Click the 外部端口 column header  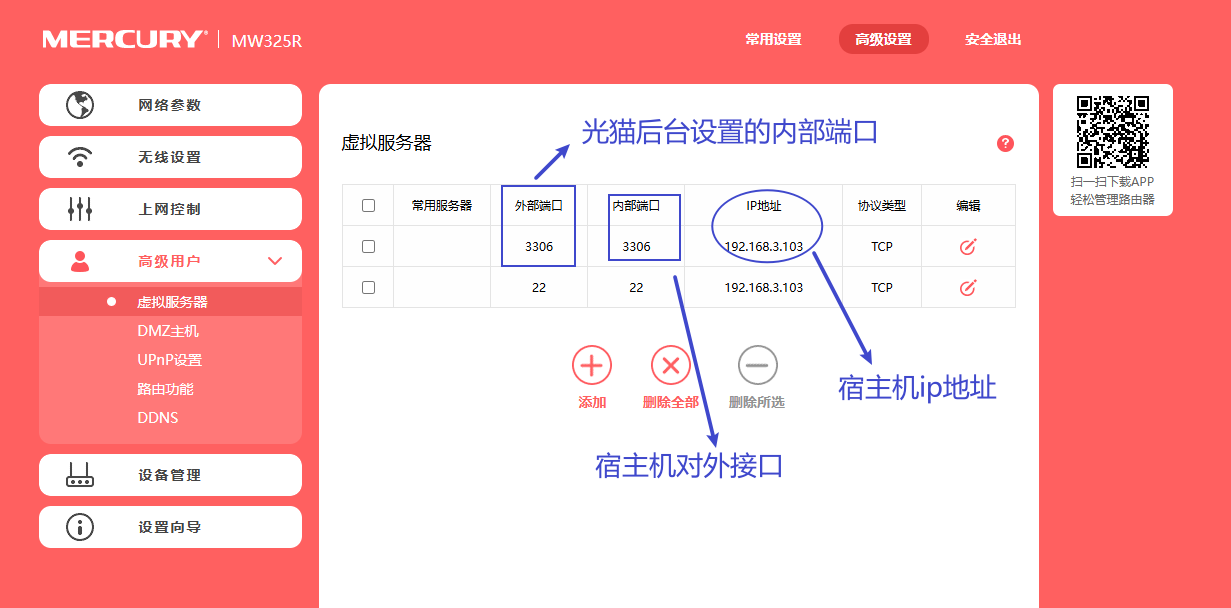539,205
